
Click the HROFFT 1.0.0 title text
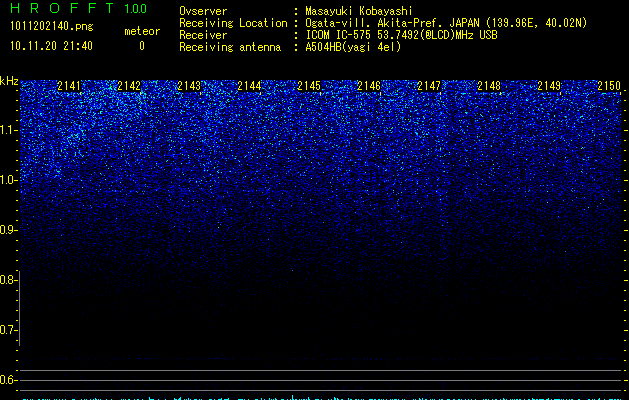tap(78, 8)
